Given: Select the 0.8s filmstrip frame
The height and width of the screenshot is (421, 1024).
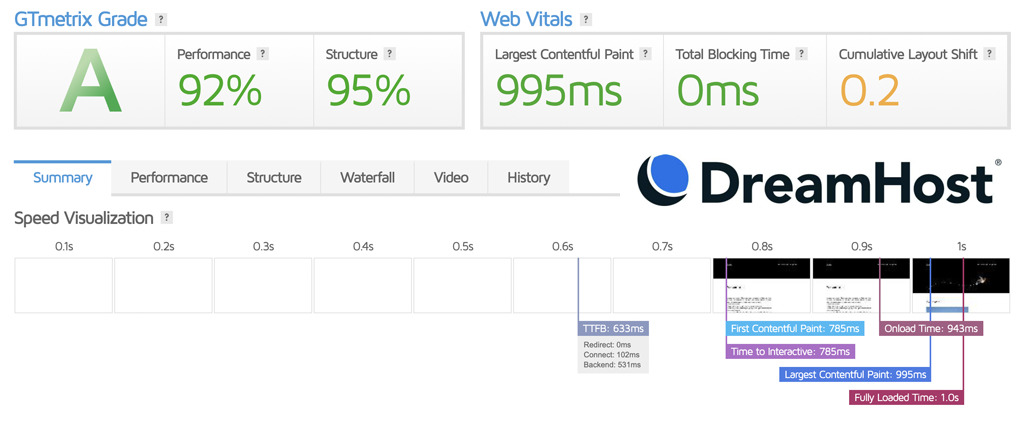Looking at the screenshot, I should point(761,285).
